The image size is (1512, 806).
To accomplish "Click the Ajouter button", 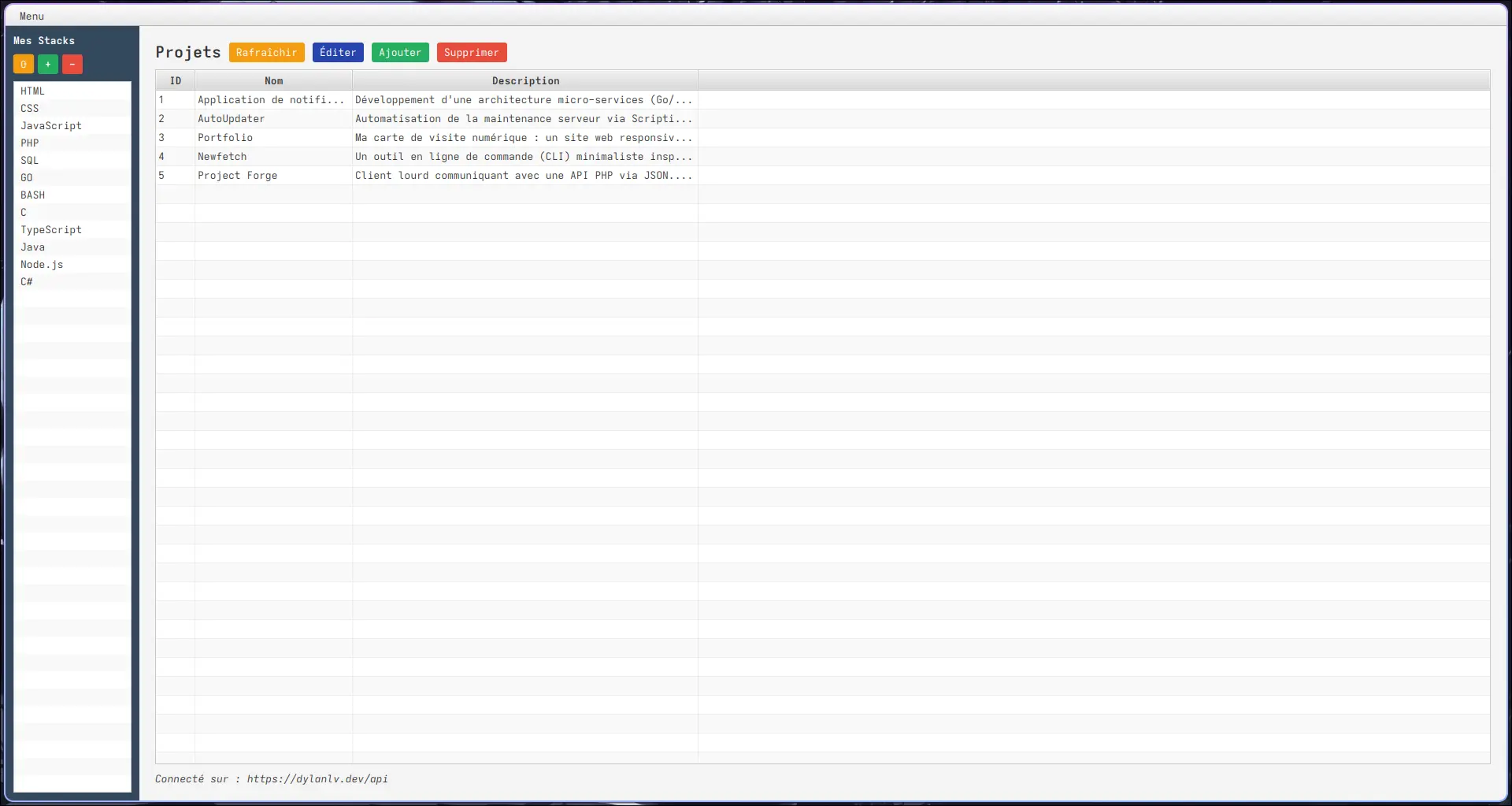I will pyautogui.click(x=399, y=52).
